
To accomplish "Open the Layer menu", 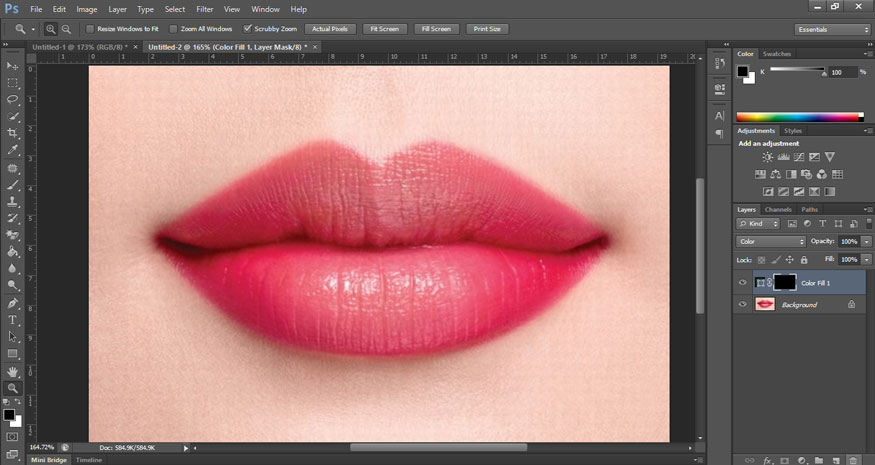I will 117,9.
